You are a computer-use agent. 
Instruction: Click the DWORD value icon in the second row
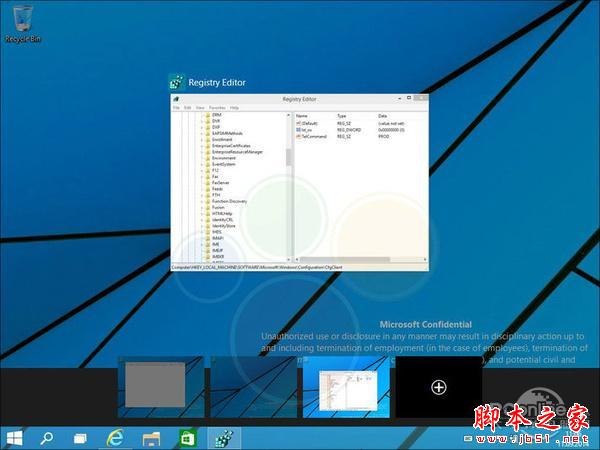(299, 130)
